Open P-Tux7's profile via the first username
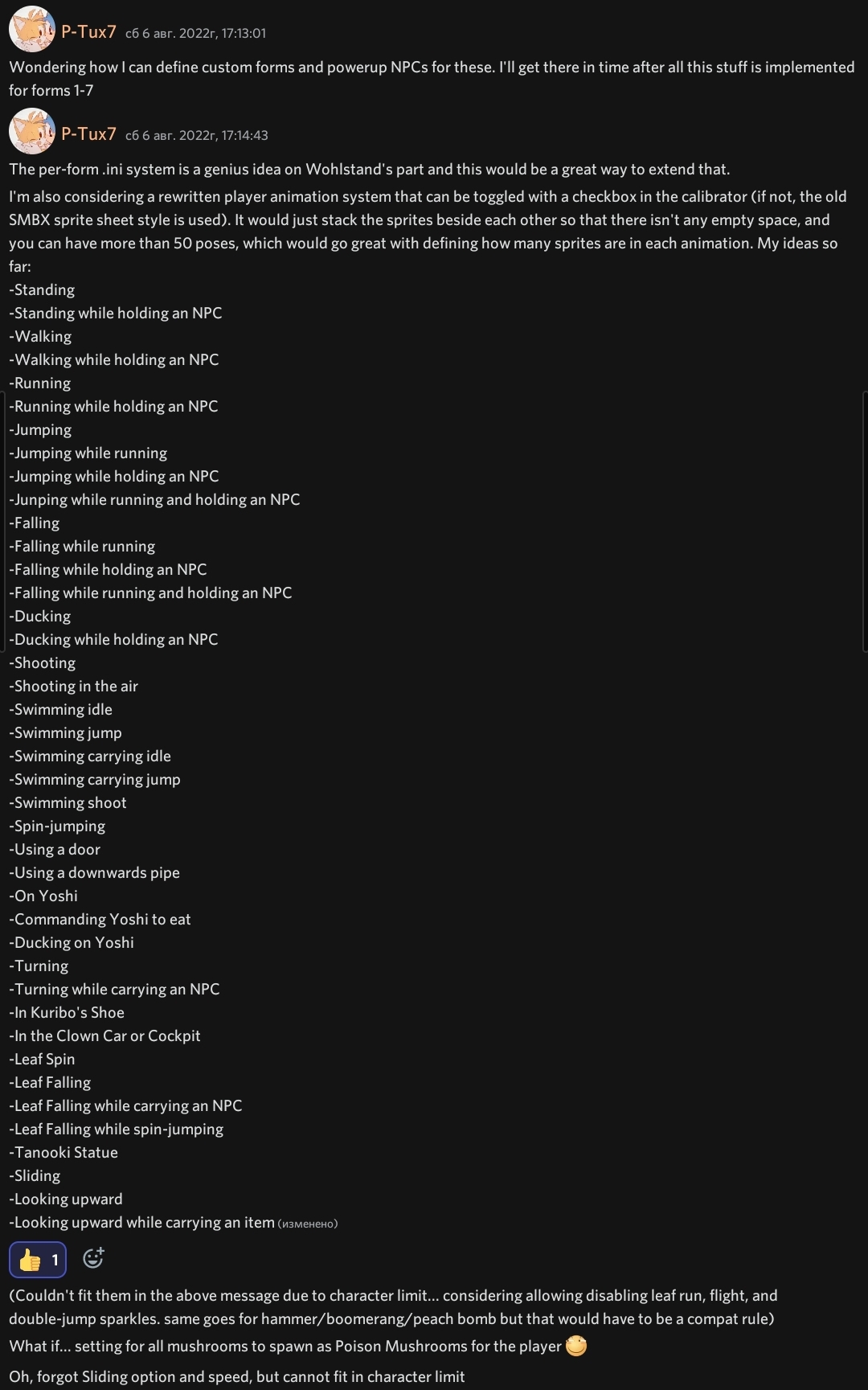 [91, 33]
